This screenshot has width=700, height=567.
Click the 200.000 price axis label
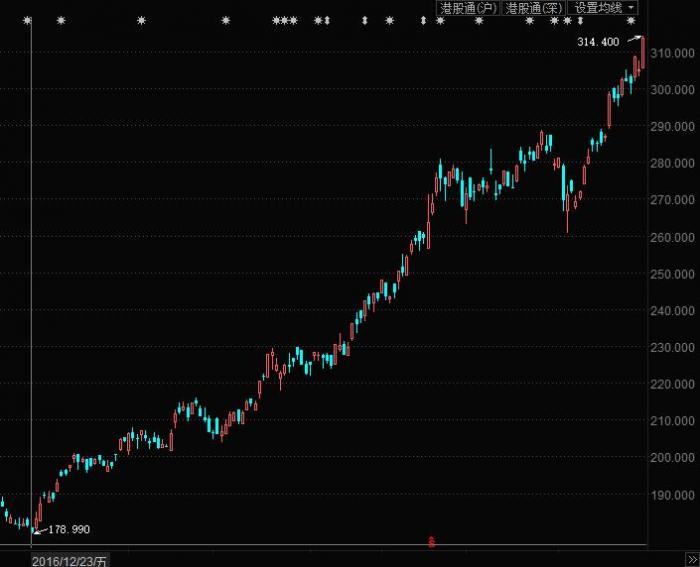pos(672,458)
